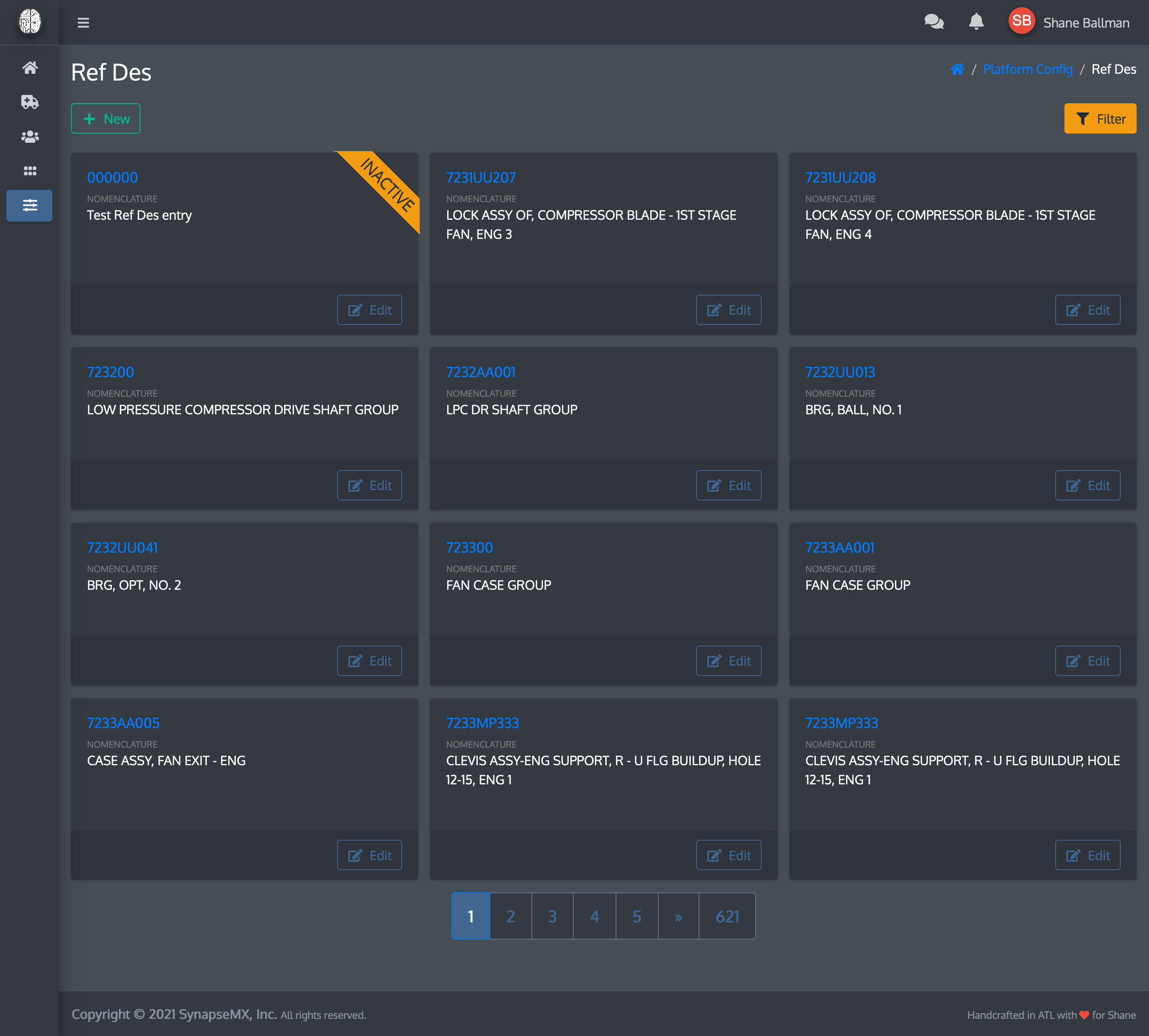Click the brain logo at top left

pyautogui.click(x=30, y=22)
